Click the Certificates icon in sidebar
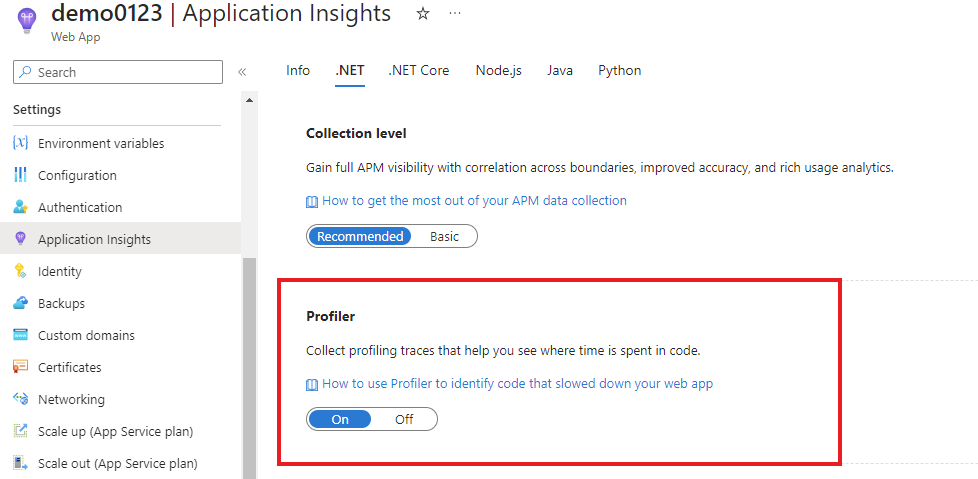The width and height of the screenshot is (978, 479). (x=20, y=367)
